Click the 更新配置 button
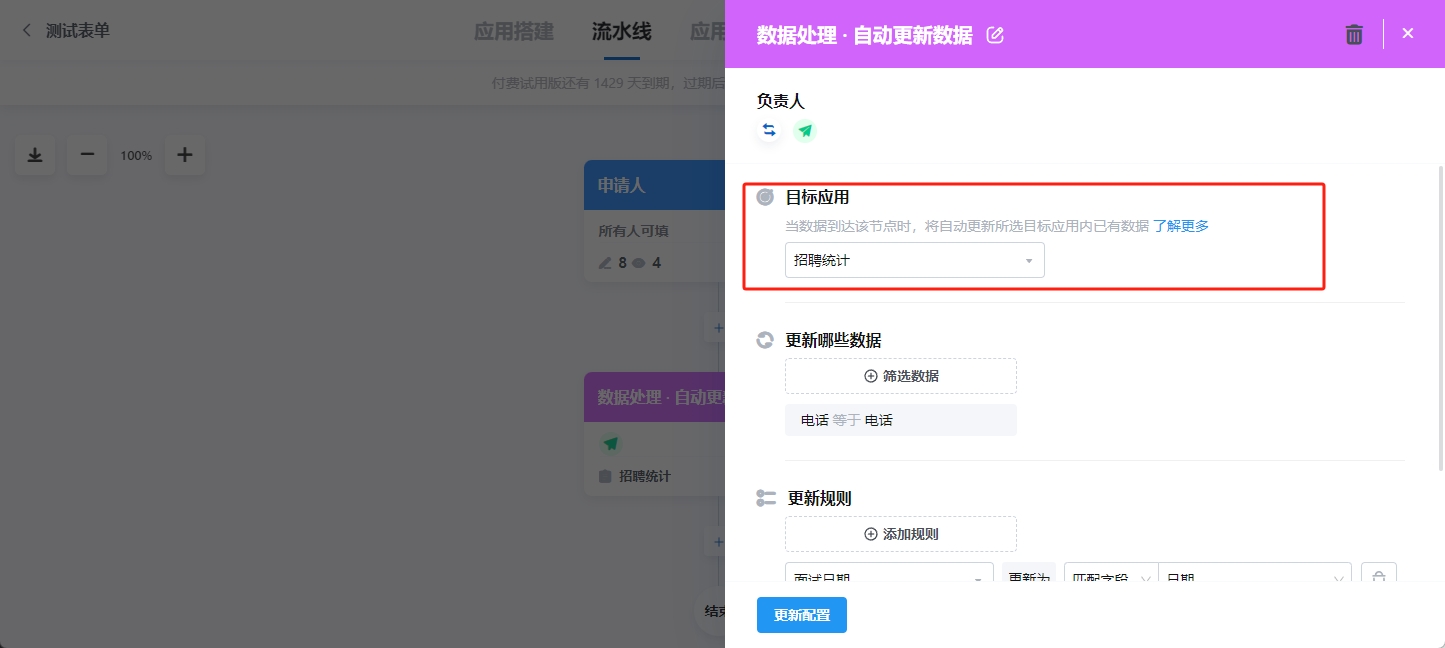 point(801,615)
